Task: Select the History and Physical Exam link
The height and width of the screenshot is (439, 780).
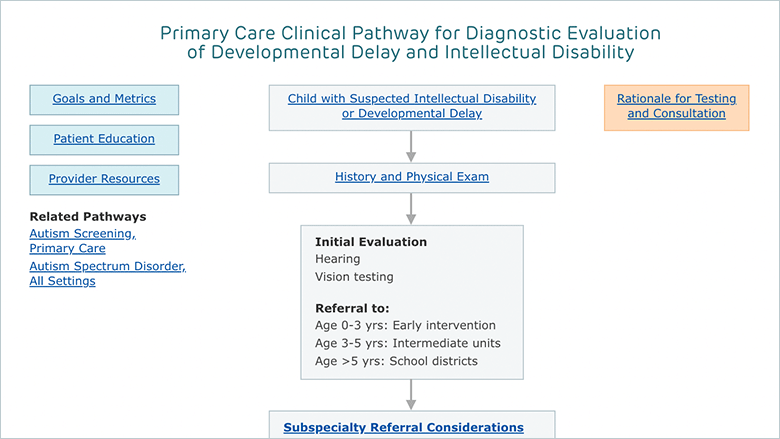Action: point(412,177)
